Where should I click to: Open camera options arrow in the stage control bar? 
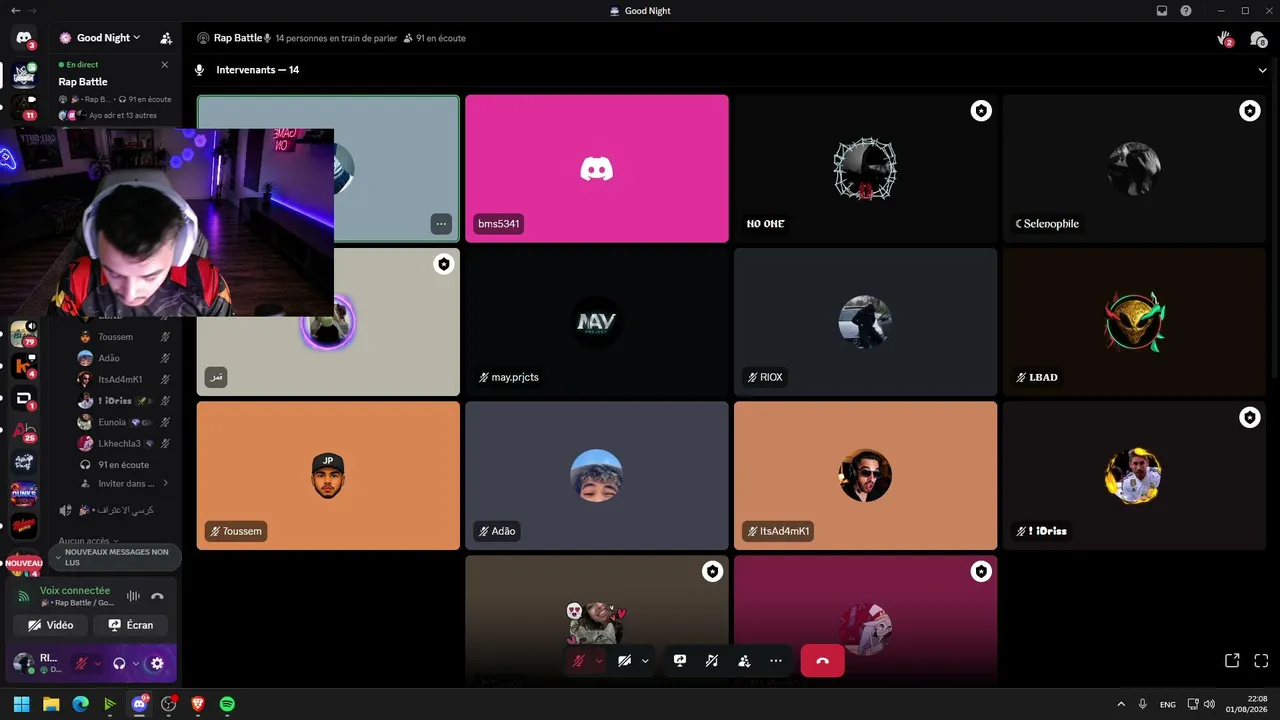[x=645, y=661]
